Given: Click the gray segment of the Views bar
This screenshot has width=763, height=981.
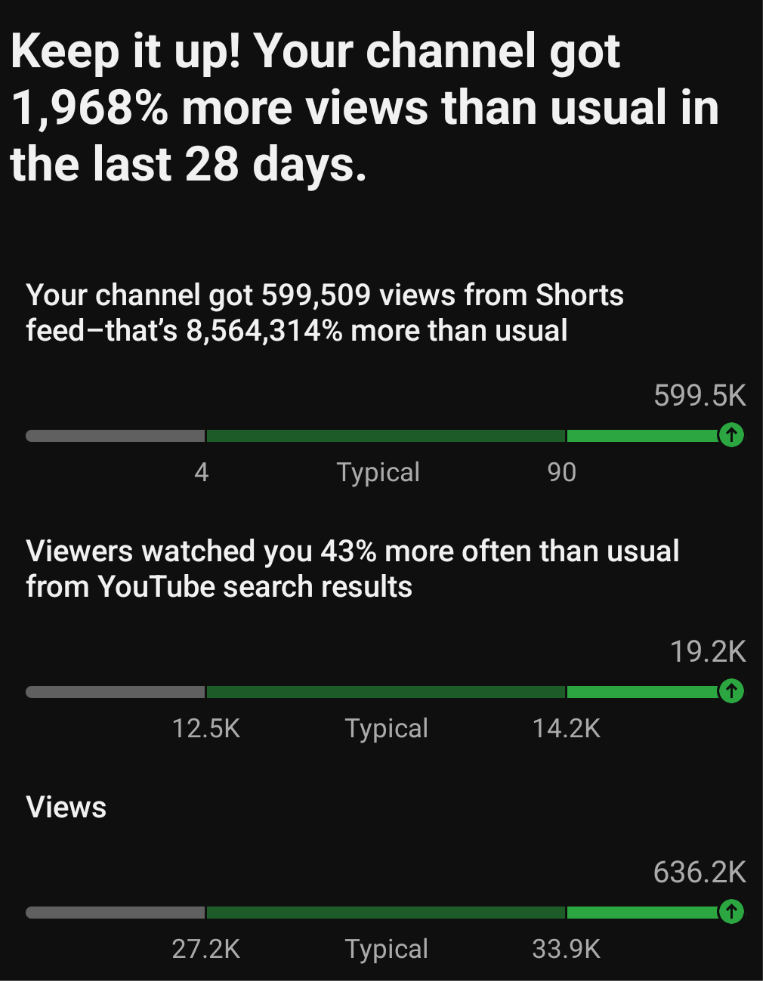Looking at the screenshot, I should pyautogui.click(x=115, y=913).
